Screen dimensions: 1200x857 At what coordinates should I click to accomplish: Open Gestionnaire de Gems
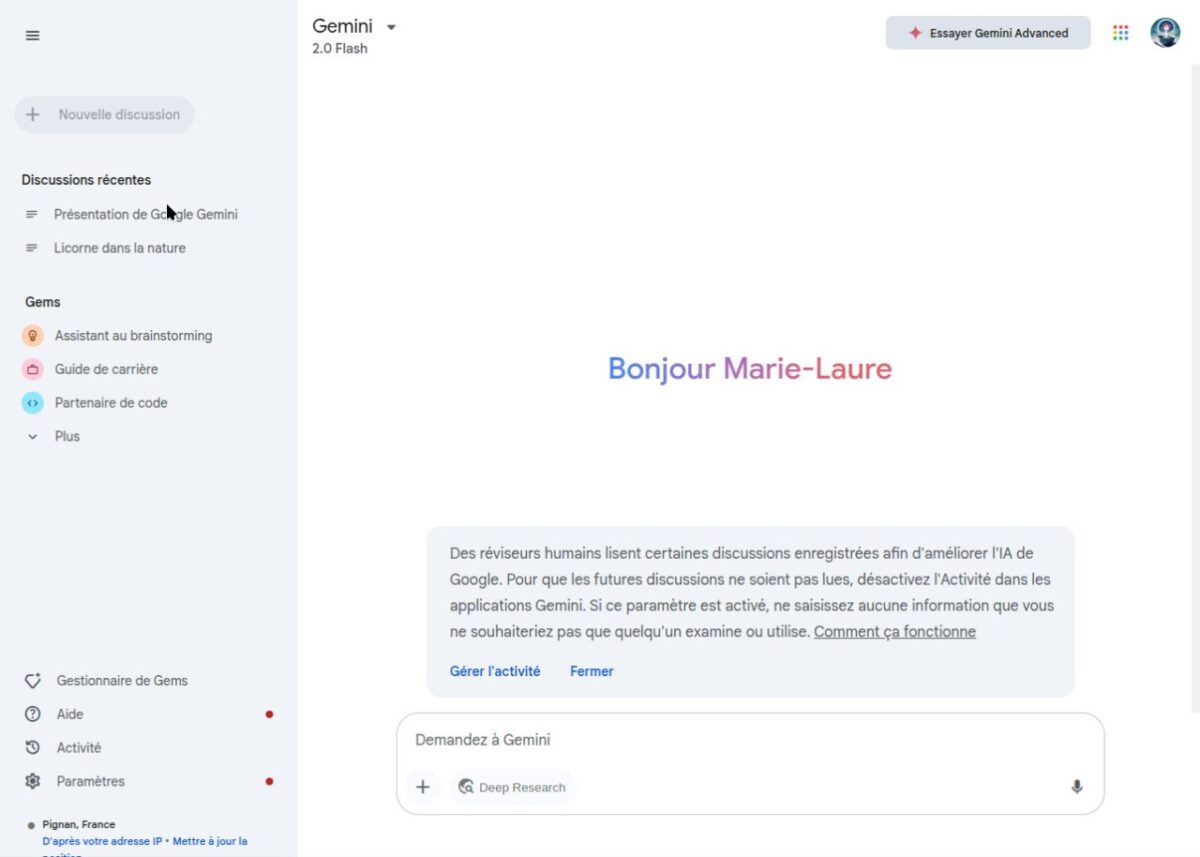[122, 681]
